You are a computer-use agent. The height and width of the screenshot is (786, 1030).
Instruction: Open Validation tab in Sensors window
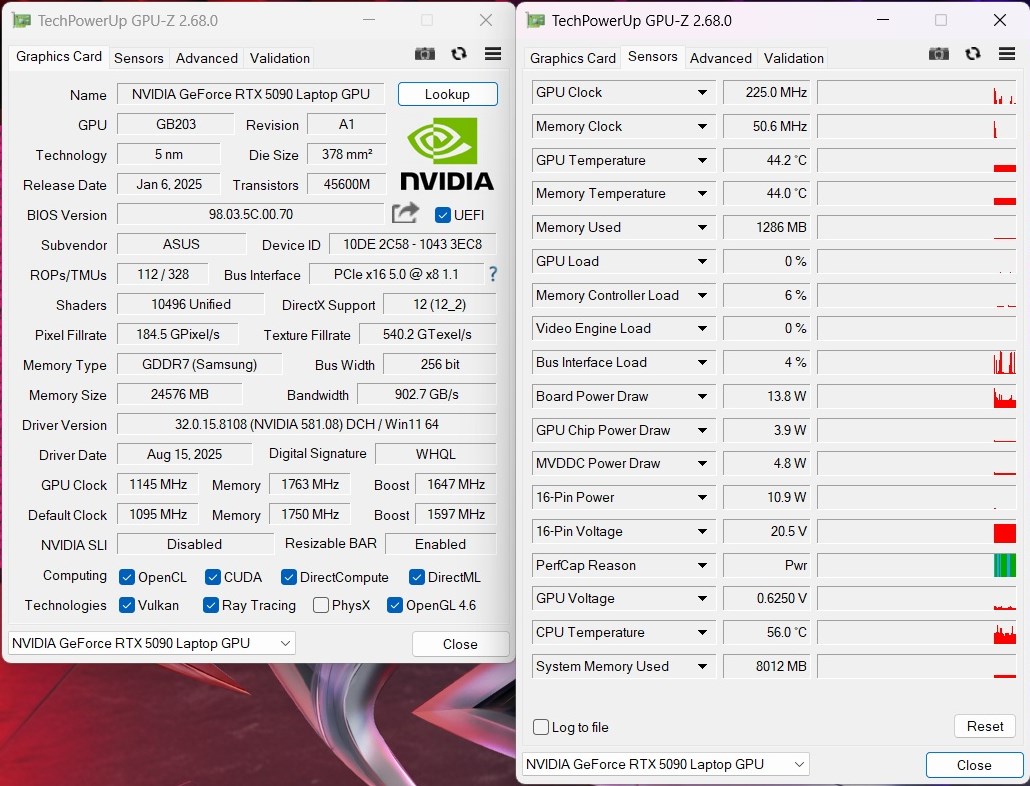[794, 58]
